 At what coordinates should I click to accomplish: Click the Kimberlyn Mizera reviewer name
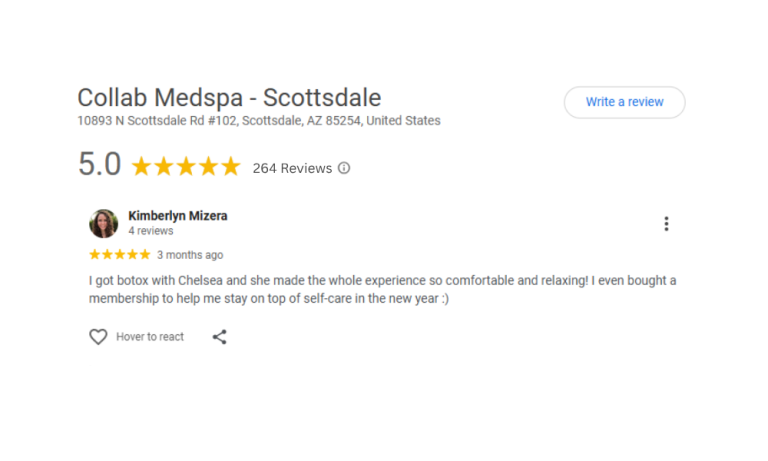[178, 216]
